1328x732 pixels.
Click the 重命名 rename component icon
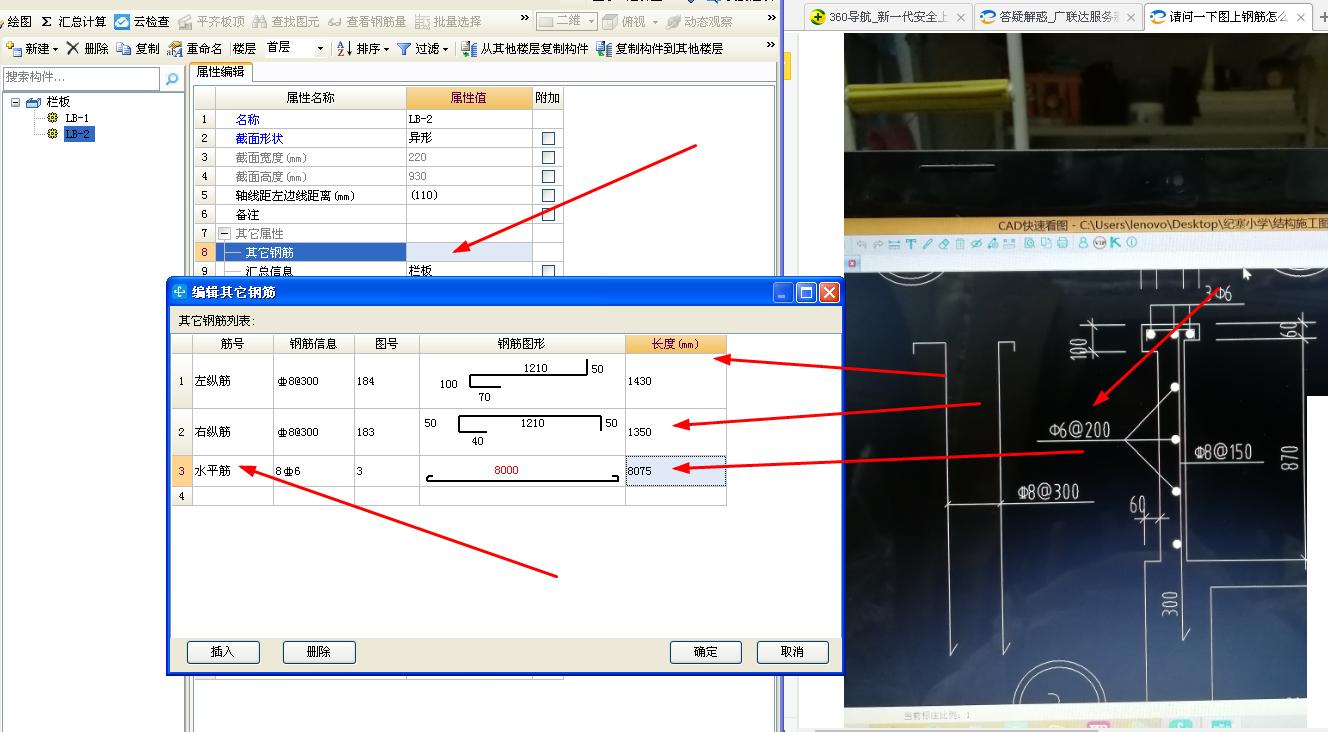(195, 48)
